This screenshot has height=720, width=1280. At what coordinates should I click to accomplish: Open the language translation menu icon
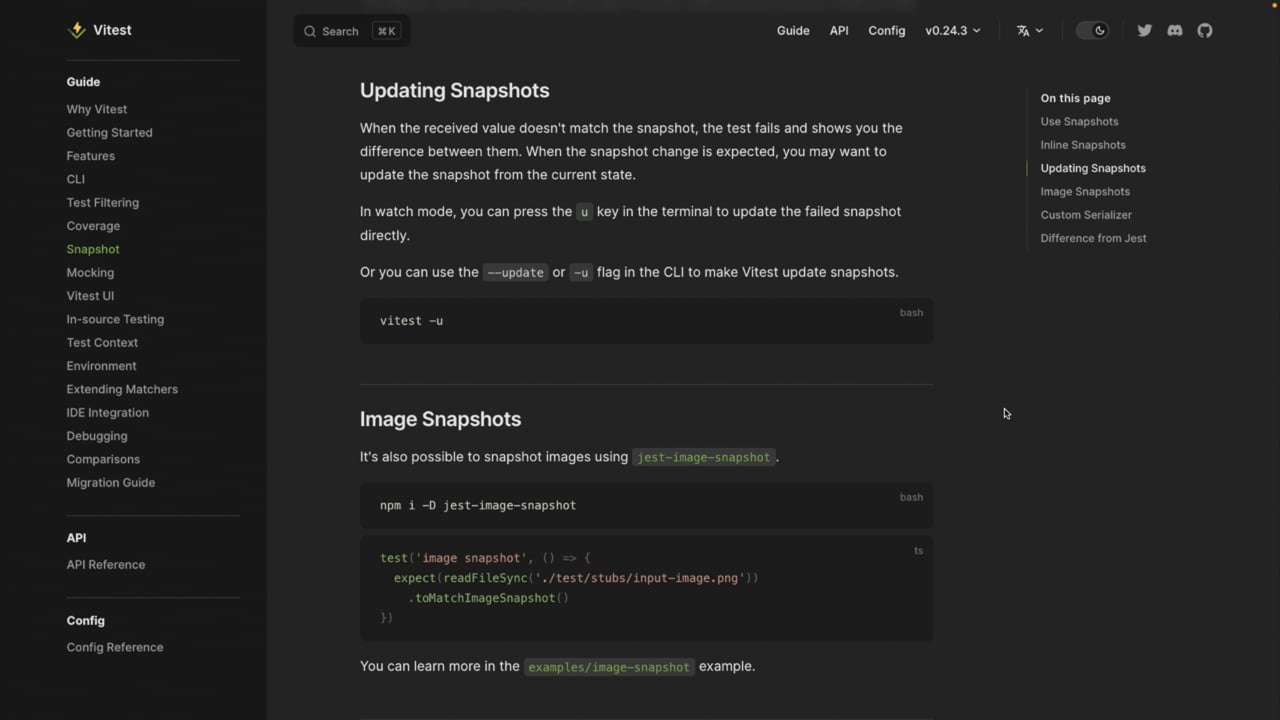coord(1023,31)
